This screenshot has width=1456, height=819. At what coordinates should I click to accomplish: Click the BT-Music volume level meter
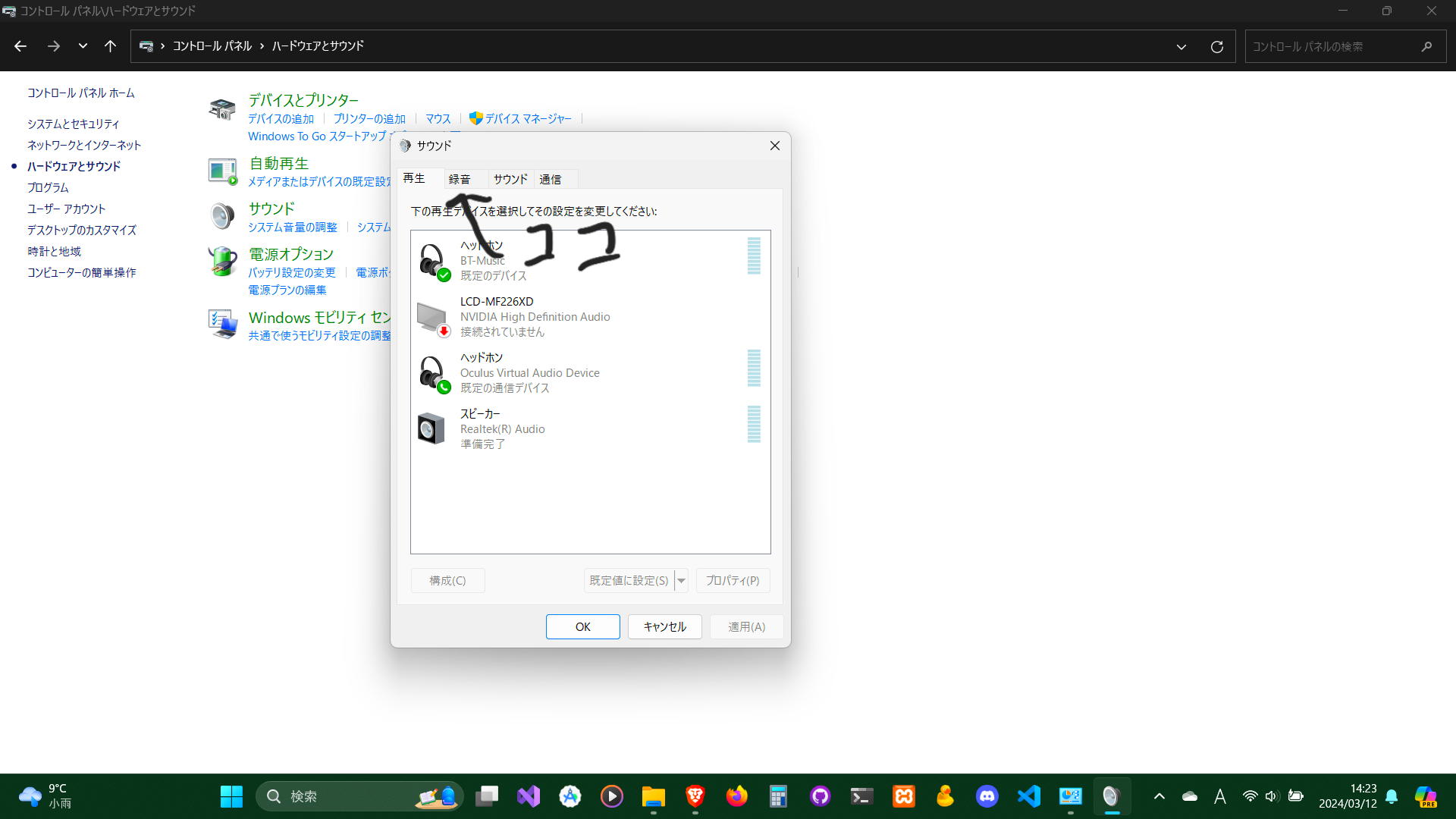(754, 256)
